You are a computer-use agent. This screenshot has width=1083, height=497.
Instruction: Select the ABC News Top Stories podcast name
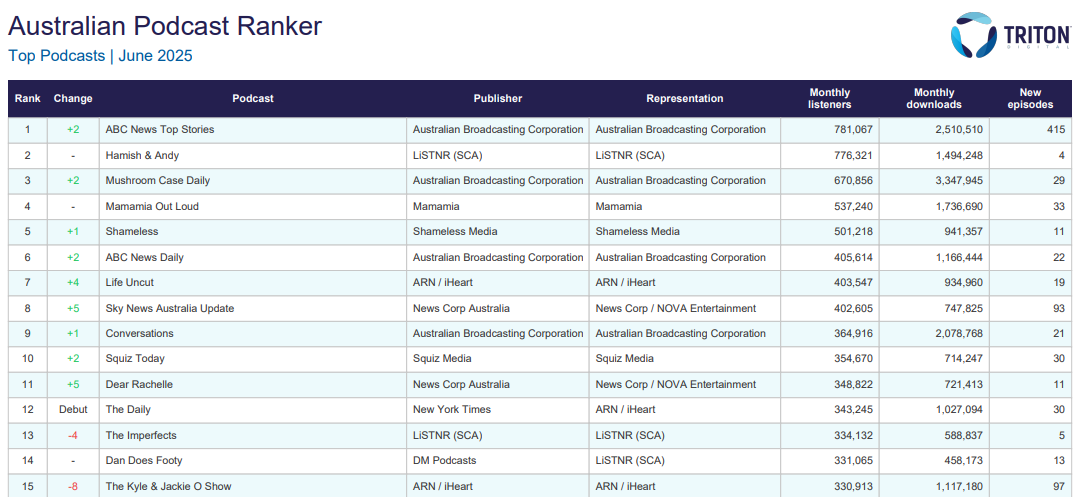160,130
